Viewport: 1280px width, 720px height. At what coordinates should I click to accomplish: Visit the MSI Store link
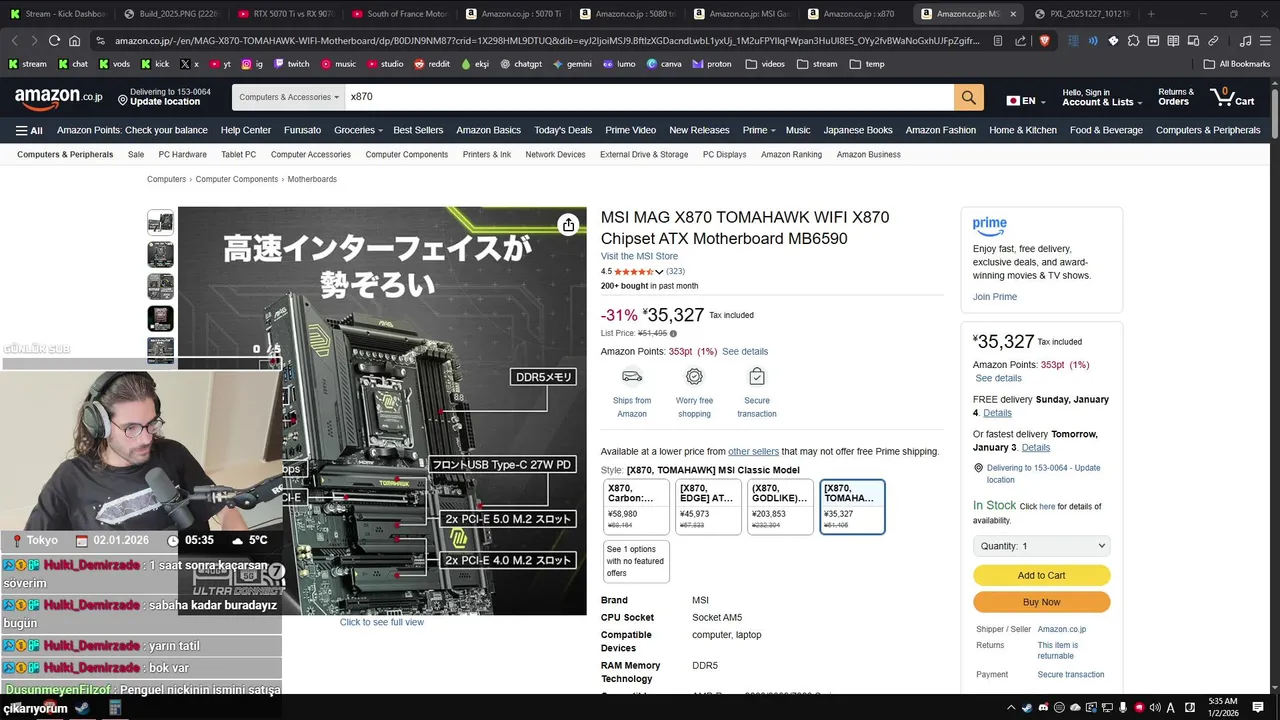639,256
